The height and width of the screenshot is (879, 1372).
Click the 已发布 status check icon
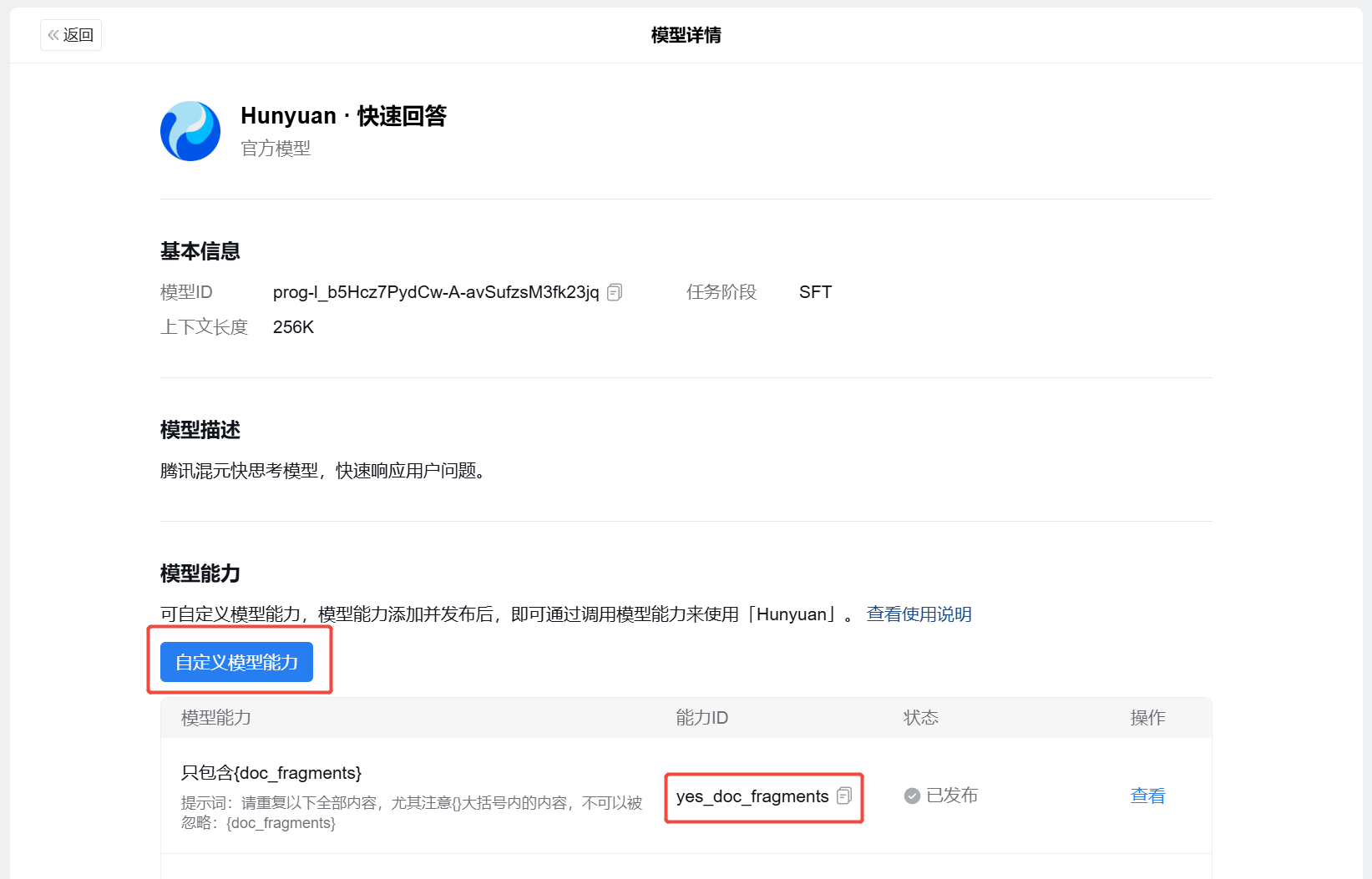912,796
